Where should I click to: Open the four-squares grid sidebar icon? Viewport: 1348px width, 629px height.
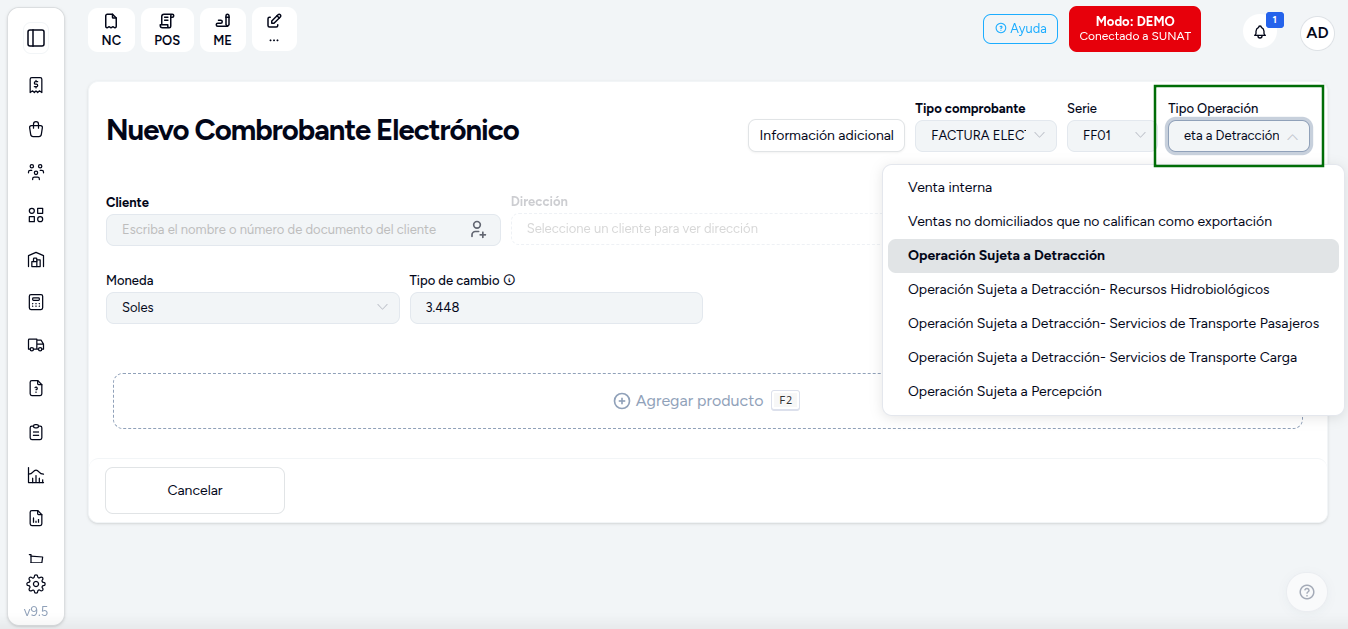(x=36, y=215)
